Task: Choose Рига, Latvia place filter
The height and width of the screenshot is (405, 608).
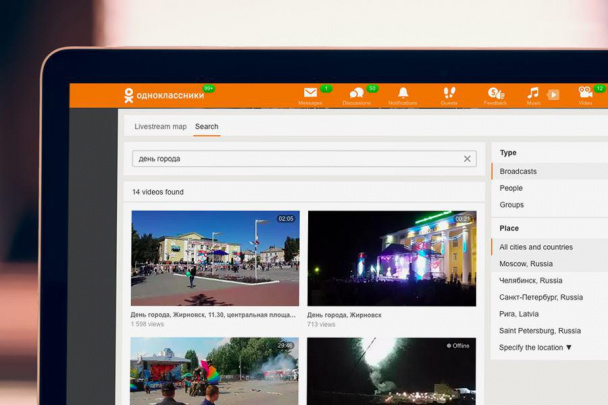Action: click(x=519, y=314)
